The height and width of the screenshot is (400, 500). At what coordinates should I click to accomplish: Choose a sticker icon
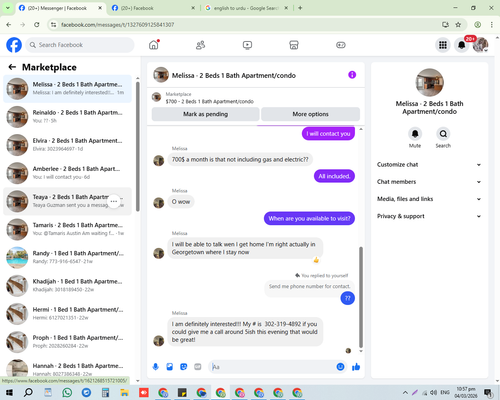(x=184, y=367)
